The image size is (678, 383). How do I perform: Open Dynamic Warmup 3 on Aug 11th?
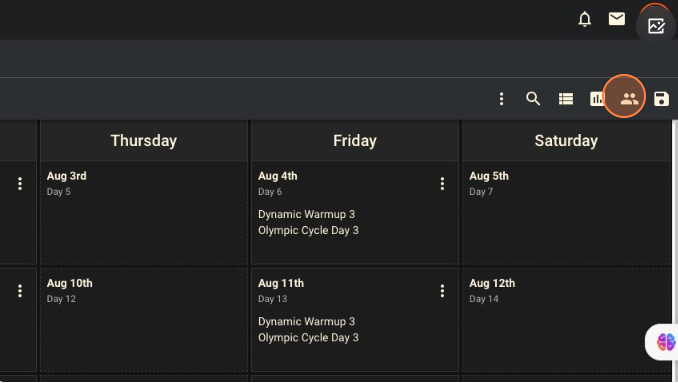click(x=306, y=322)
